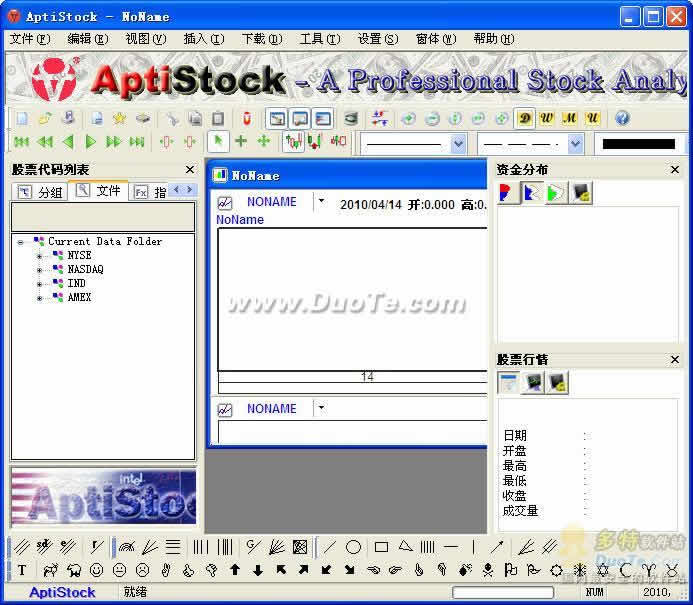Toggle the second window layout button

click(300, 118)
